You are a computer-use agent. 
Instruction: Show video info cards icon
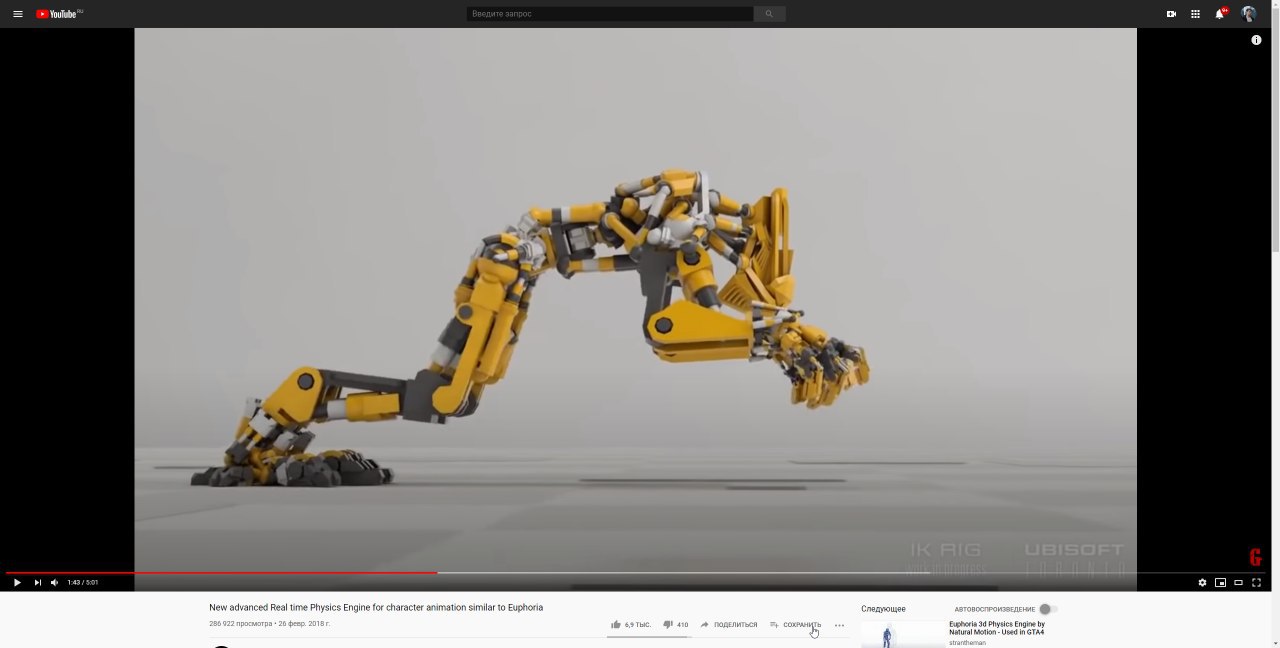point(1256,40)
